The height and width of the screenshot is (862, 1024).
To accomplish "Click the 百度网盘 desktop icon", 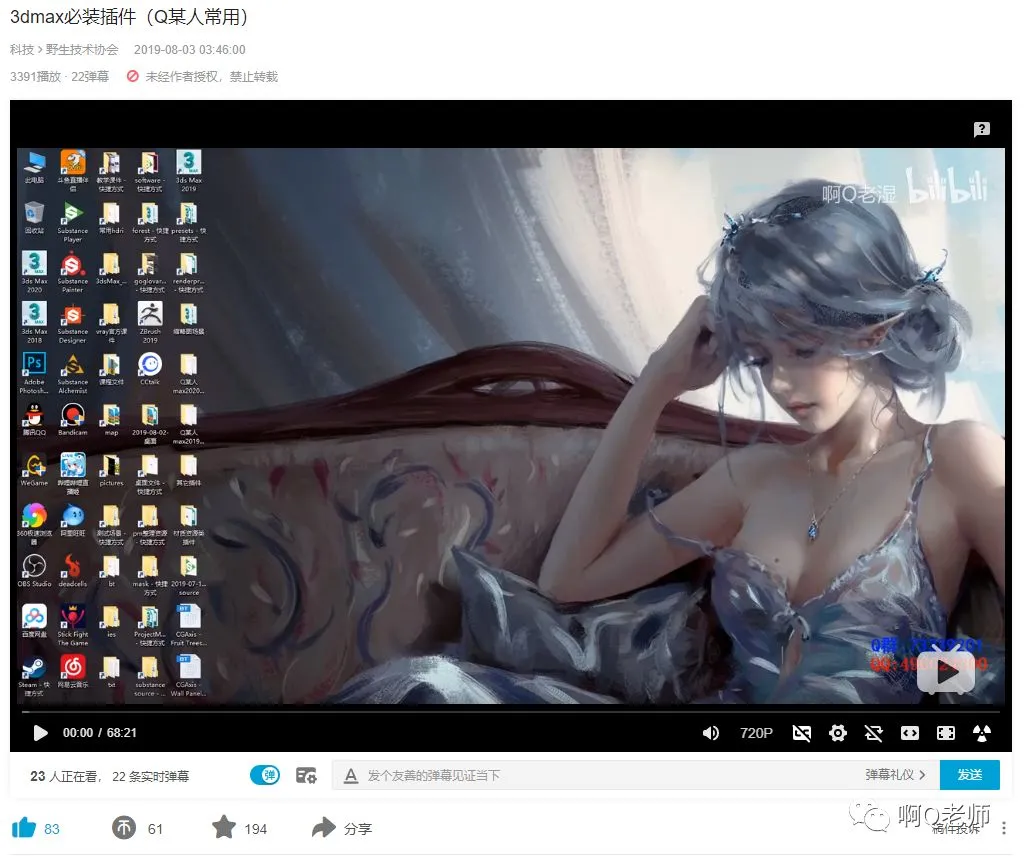I will (35, 621).
